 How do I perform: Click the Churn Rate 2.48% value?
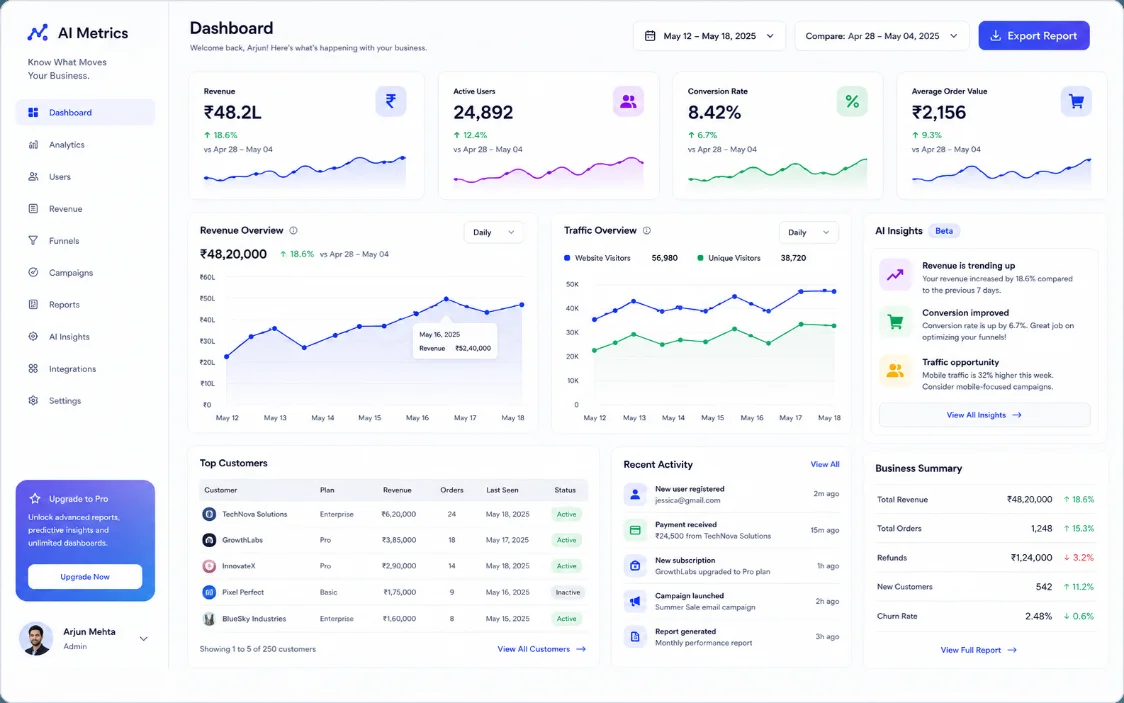point(1038,616)
